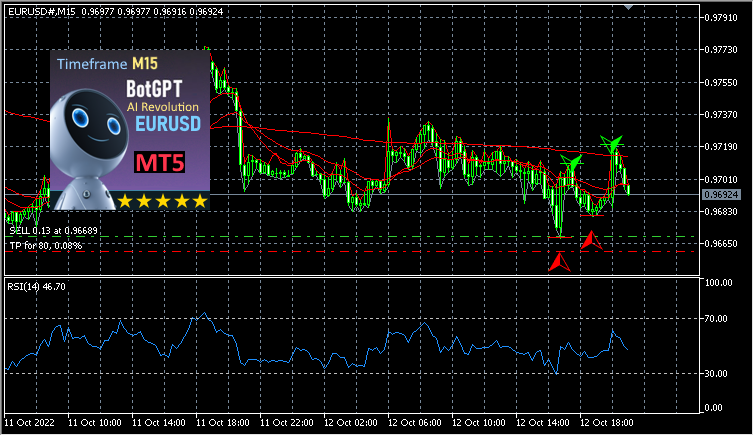Screen dimensions: 754x436
Task: Click price scale value 0.97010
Action: [x=721, y=180]
